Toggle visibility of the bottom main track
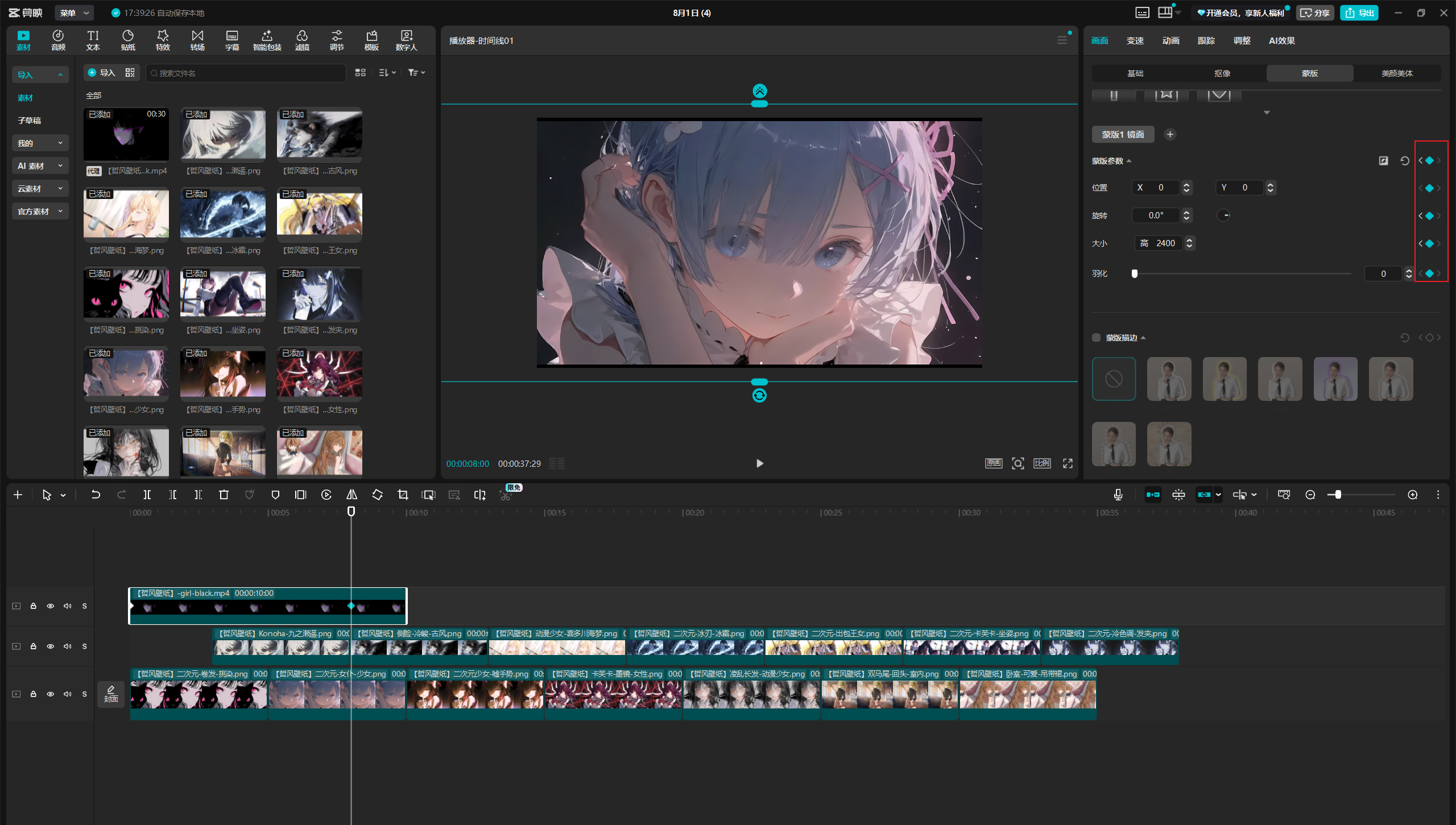 (x=51, y=694)
